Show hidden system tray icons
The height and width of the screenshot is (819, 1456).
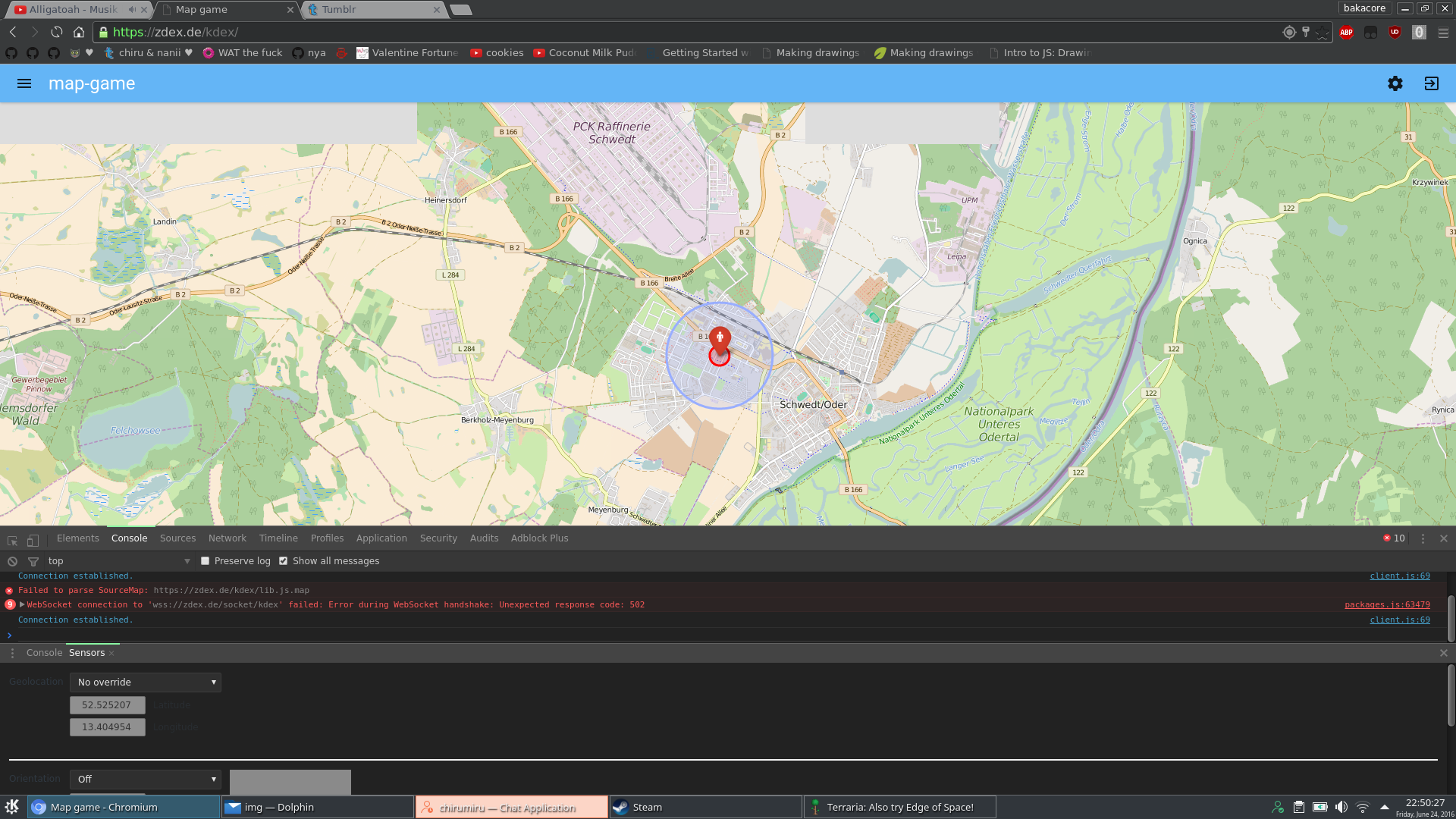coord(1385,807)
